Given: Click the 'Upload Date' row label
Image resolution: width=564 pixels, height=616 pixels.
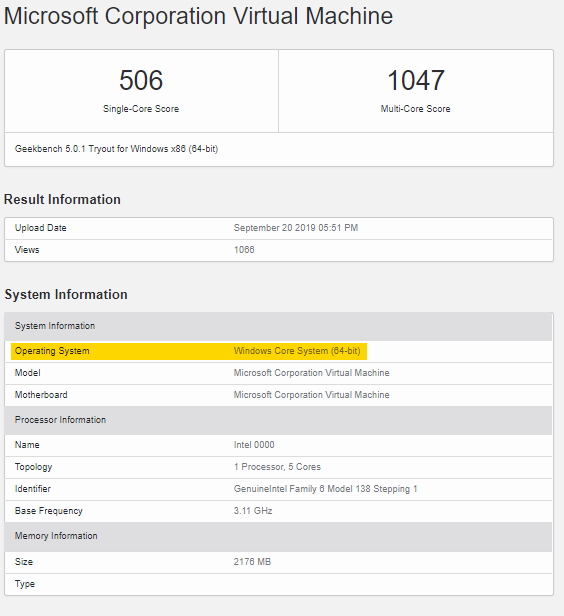Looking at the screenshot, I should [x=40, y=228].
